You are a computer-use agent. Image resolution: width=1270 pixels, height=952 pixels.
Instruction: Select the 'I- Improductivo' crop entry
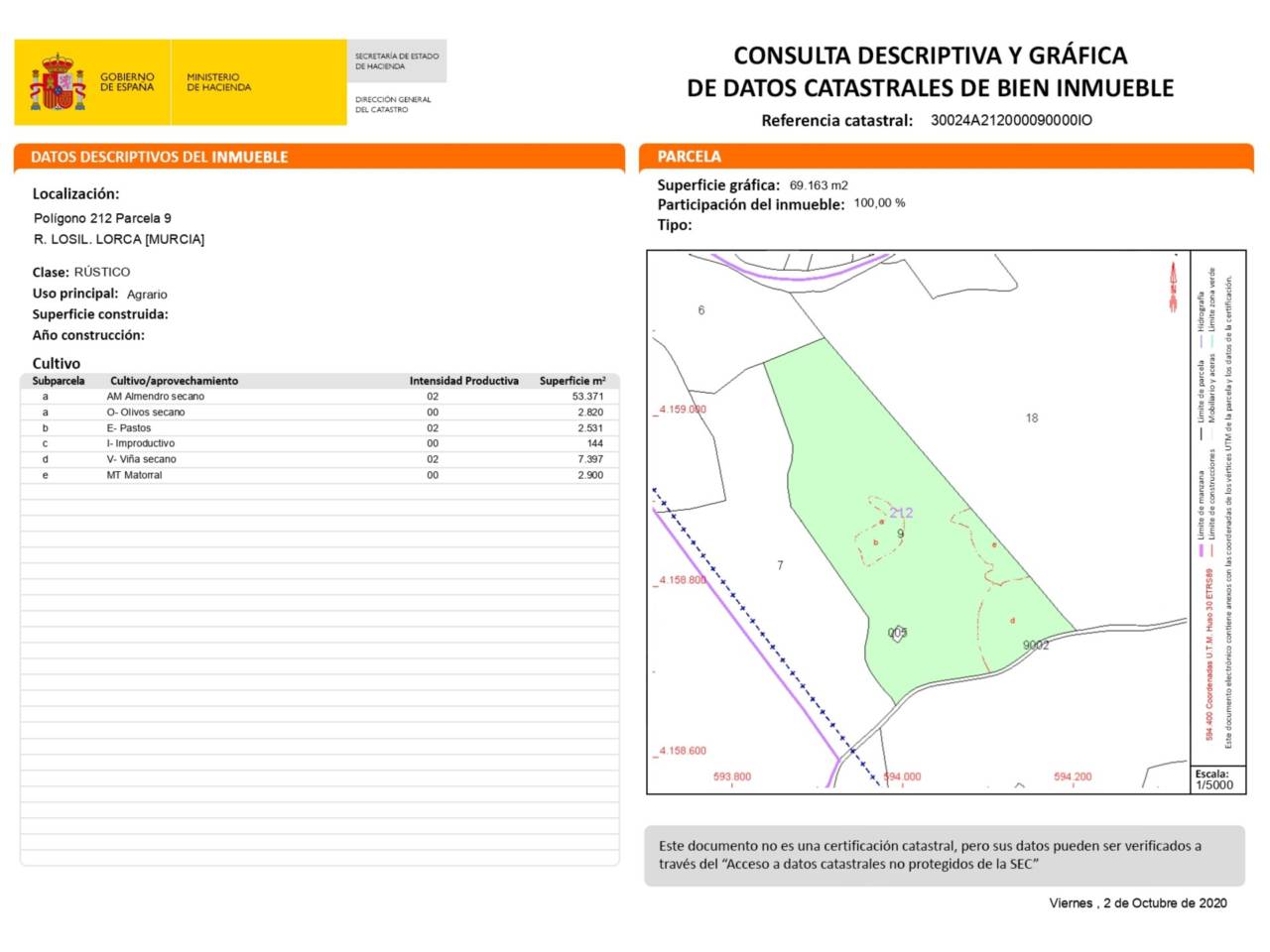pyautogui.click(x=141, y=443)
